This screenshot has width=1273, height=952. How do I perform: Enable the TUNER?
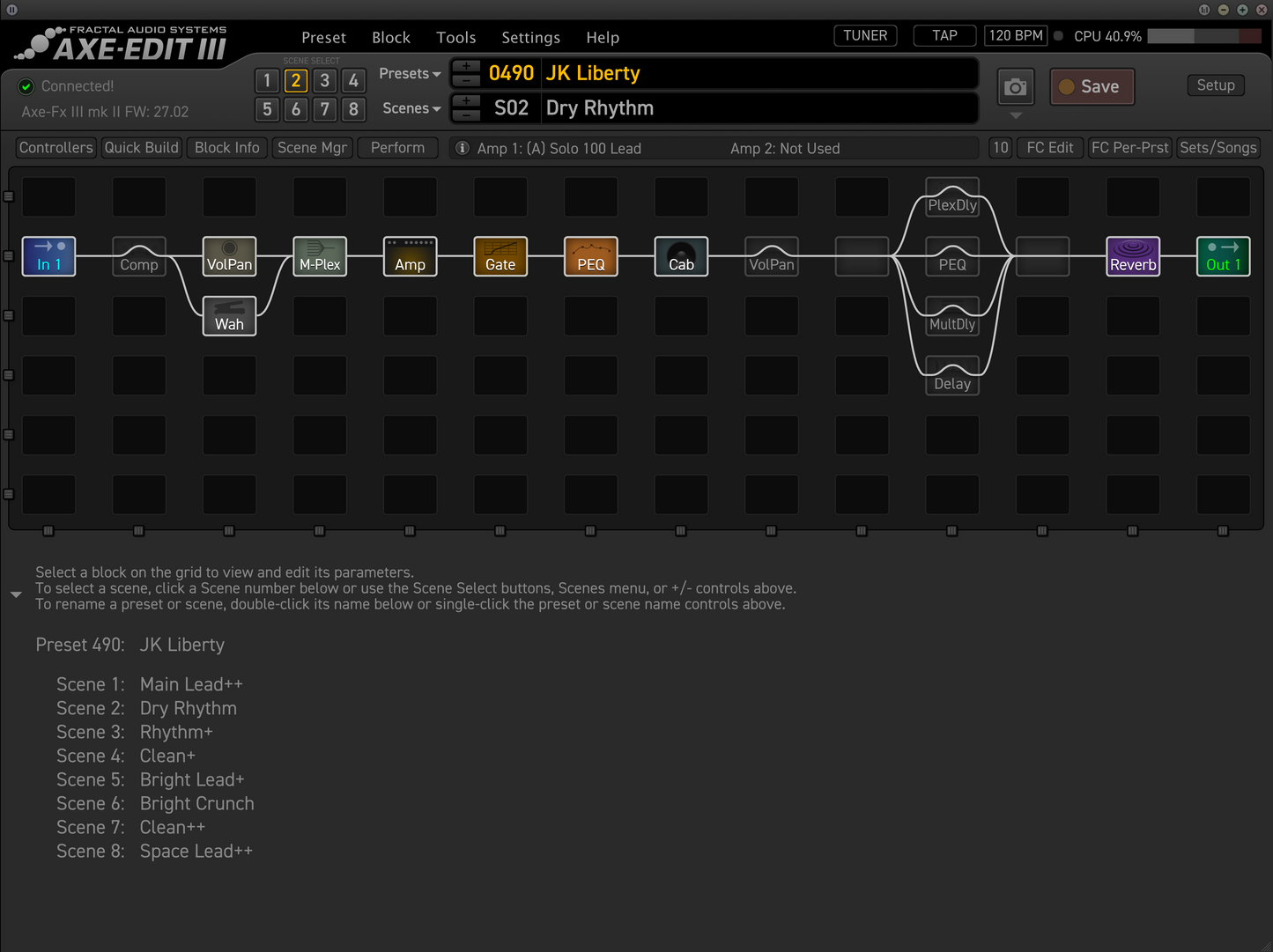coord(864,35)
